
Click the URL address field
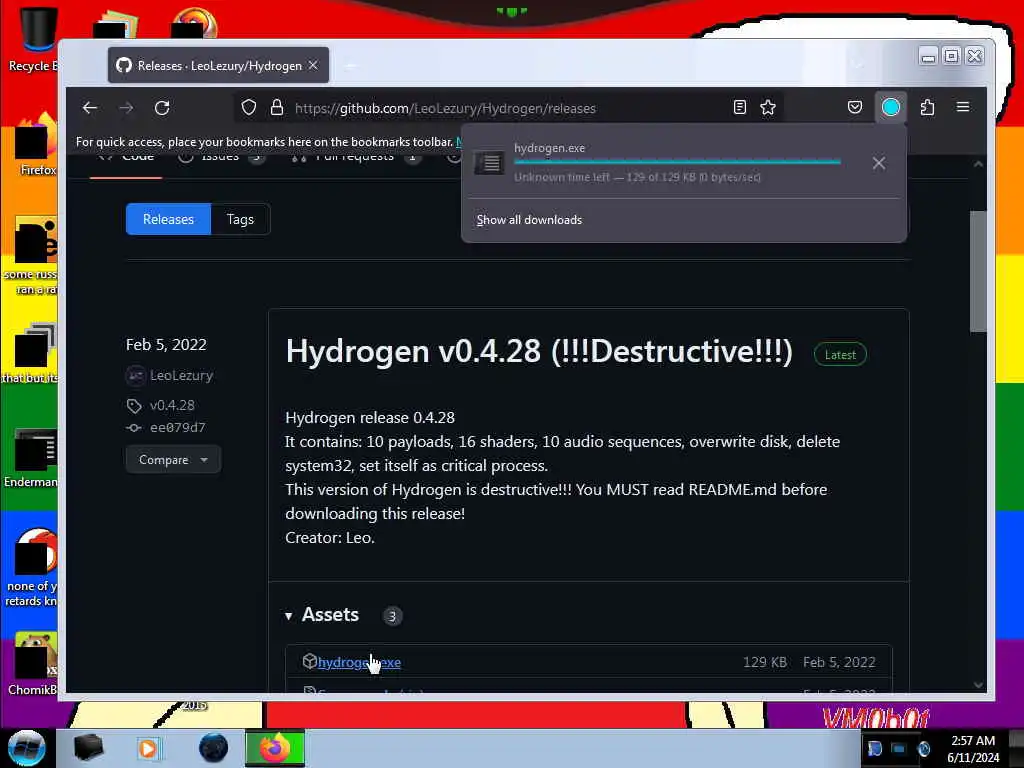point(509,108)
